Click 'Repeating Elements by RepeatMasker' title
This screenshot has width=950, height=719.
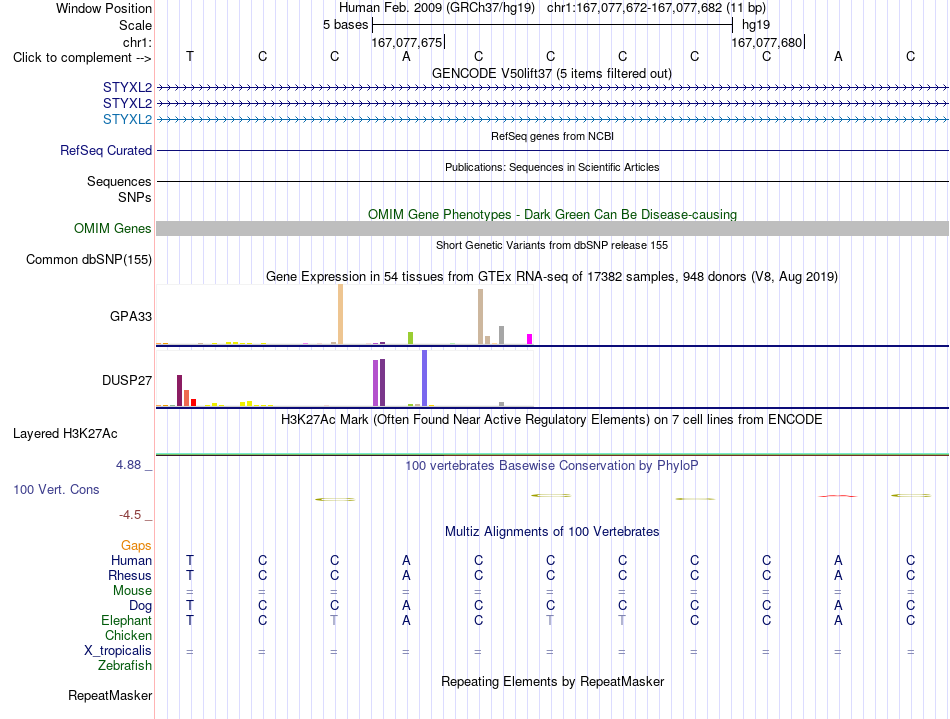[x=553, y=681]
